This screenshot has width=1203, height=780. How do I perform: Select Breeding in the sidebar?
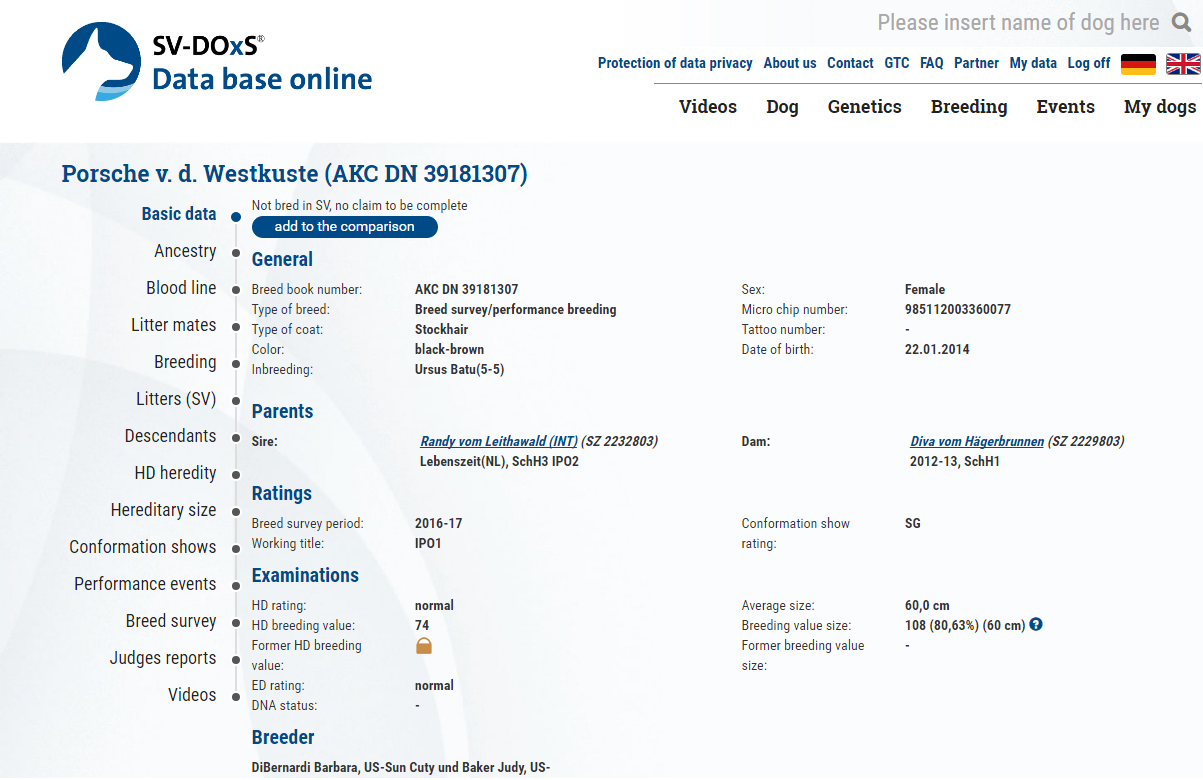185,362
